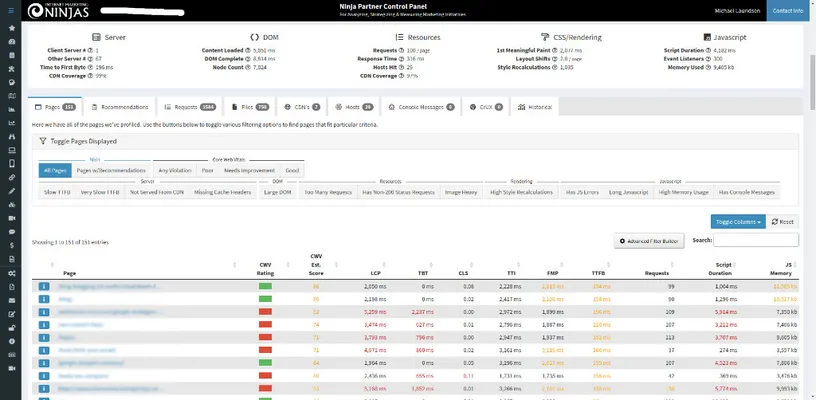Enable the Image Heavy filter
The image size is (816, 400).
(462, 191)
